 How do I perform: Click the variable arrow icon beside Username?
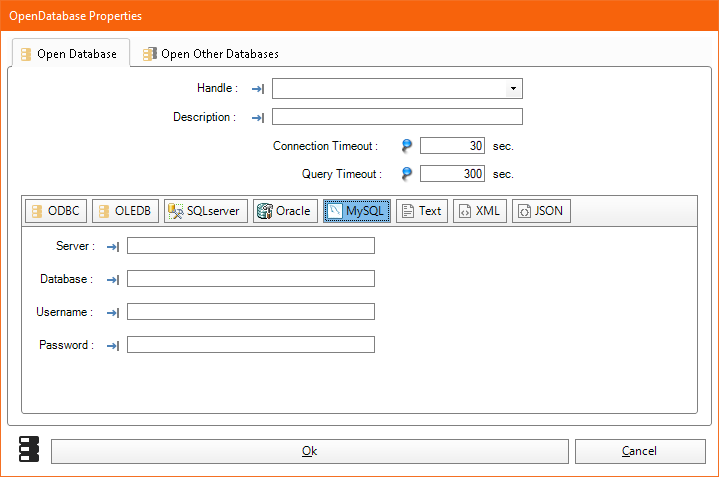coord(113,313)
